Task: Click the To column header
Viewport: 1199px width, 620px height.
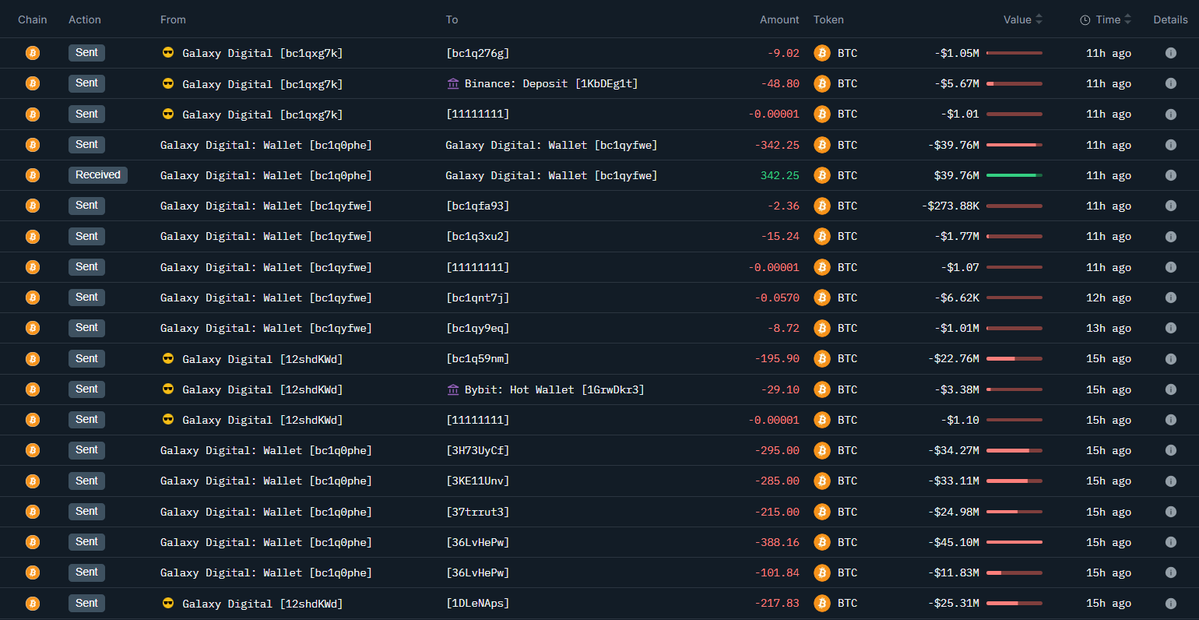Action: tap(452, 20)
